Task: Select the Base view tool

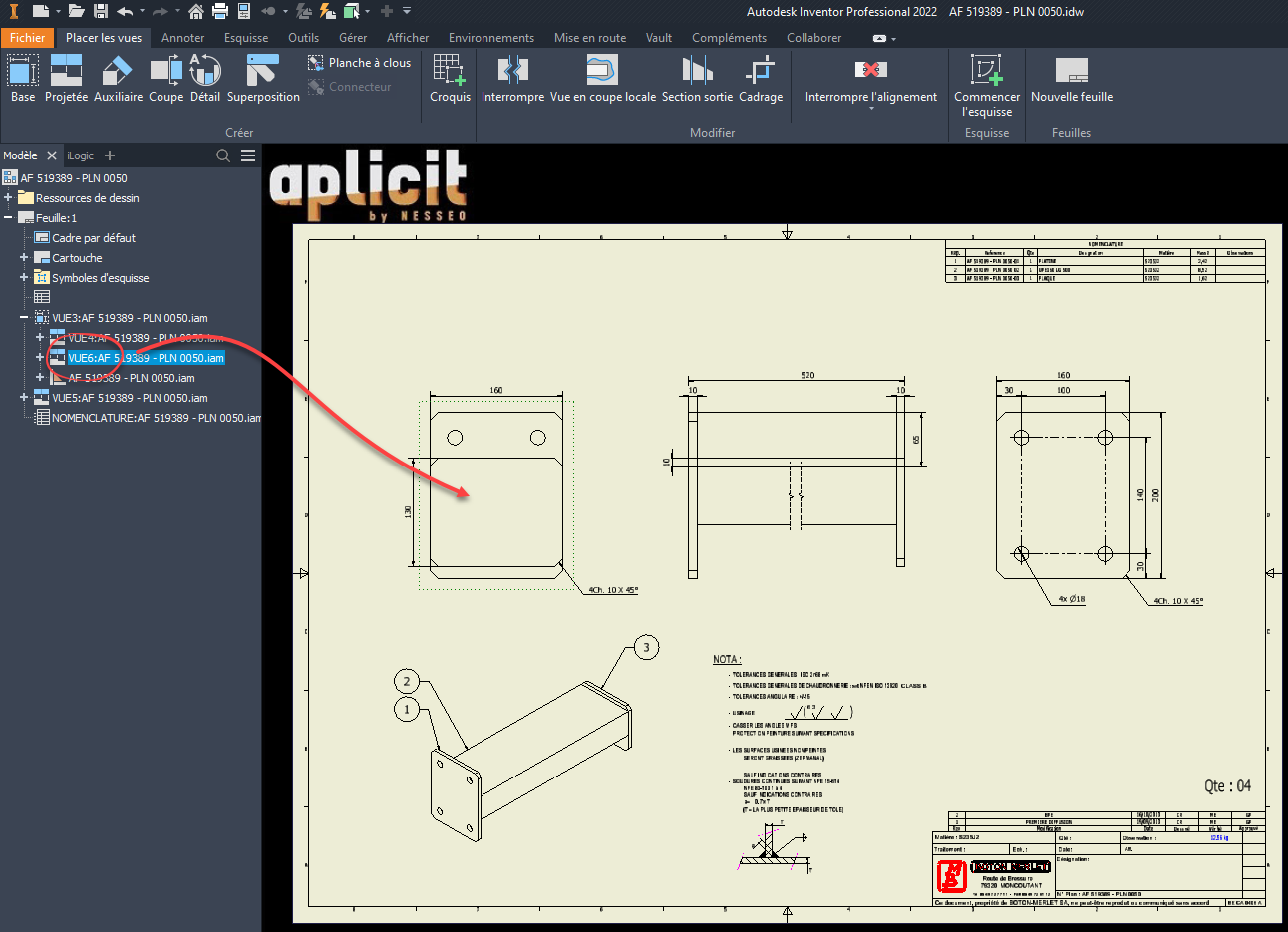Action: click(x=23, y=78)
